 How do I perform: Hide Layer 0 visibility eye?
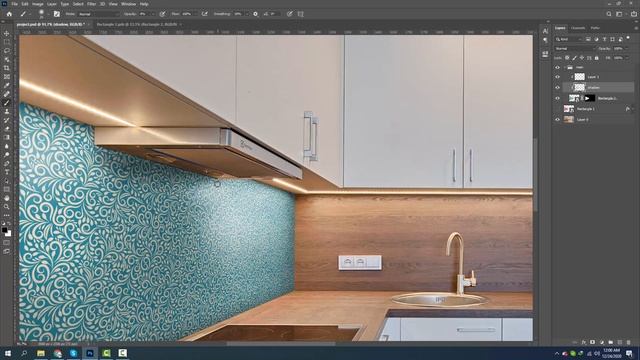point(558,120)
